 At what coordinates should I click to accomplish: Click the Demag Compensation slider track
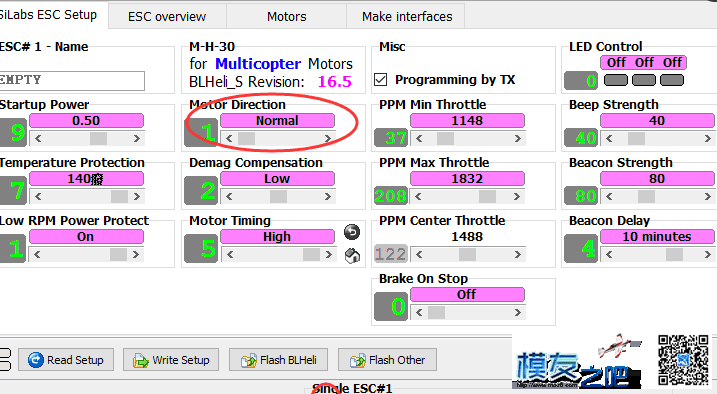(278, 197)
